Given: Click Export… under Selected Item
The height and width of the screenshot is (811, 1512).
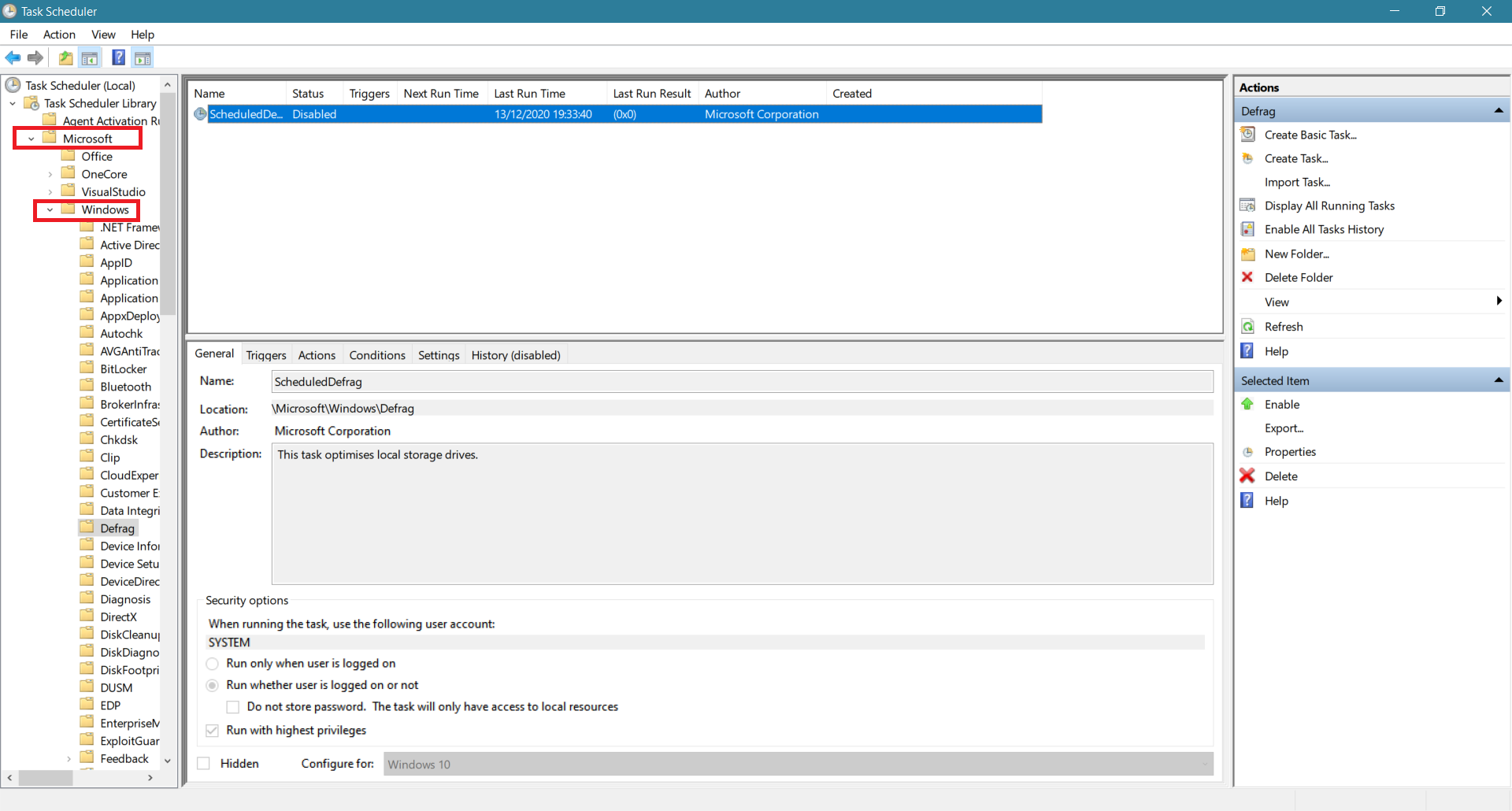Looking at the screenshot, I should (x=1284, y=428).
